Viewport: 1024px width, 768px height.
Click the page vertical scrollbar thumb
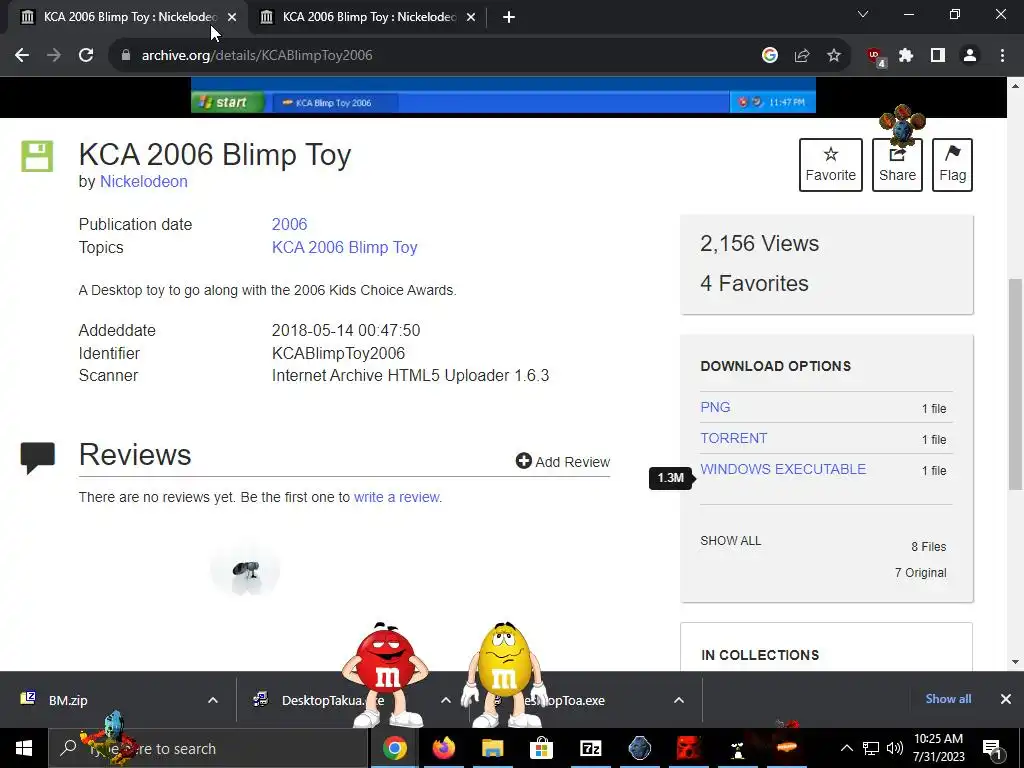coord(1016,384)
